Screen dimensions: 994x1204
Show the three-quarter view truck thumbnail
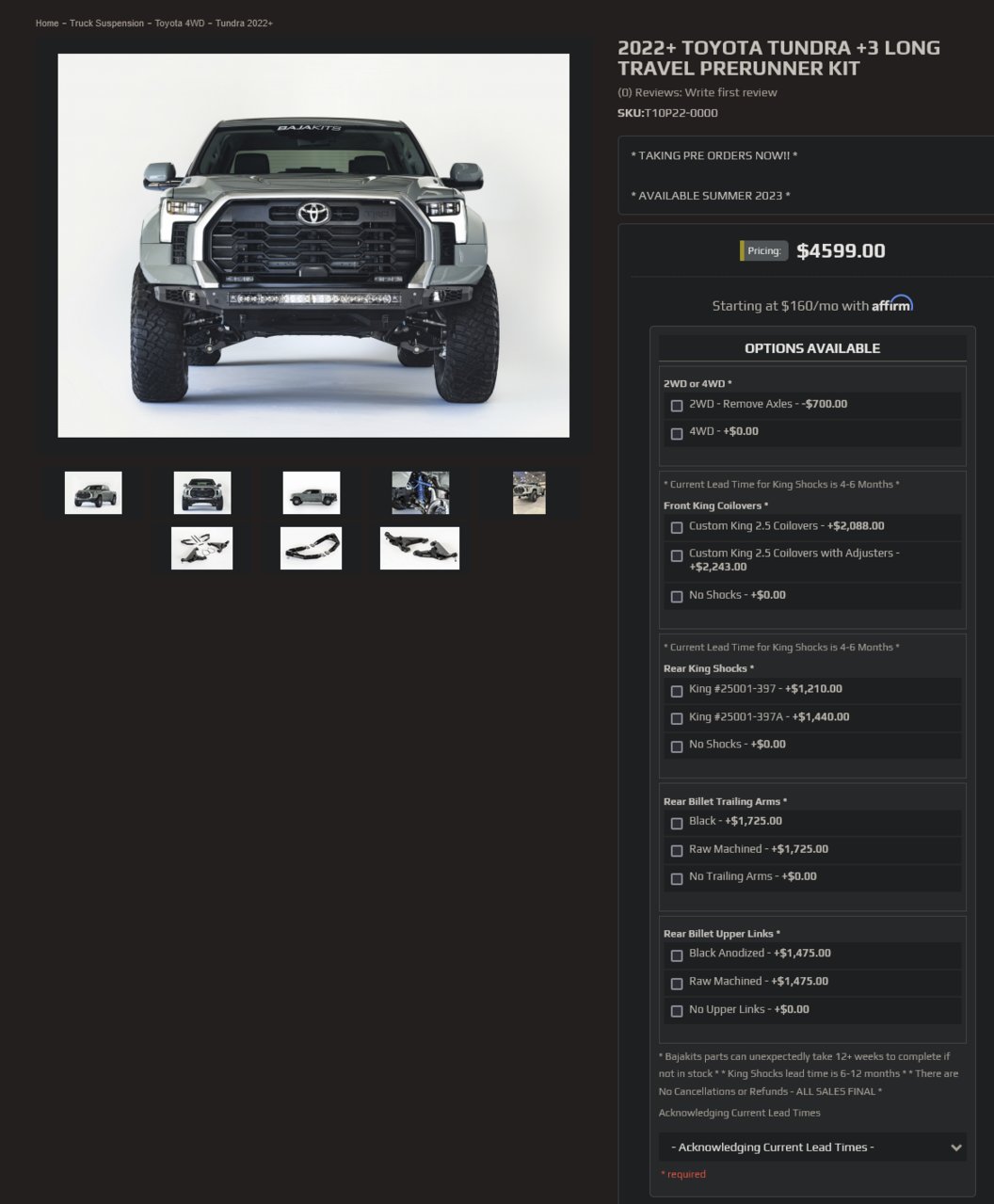93,493
